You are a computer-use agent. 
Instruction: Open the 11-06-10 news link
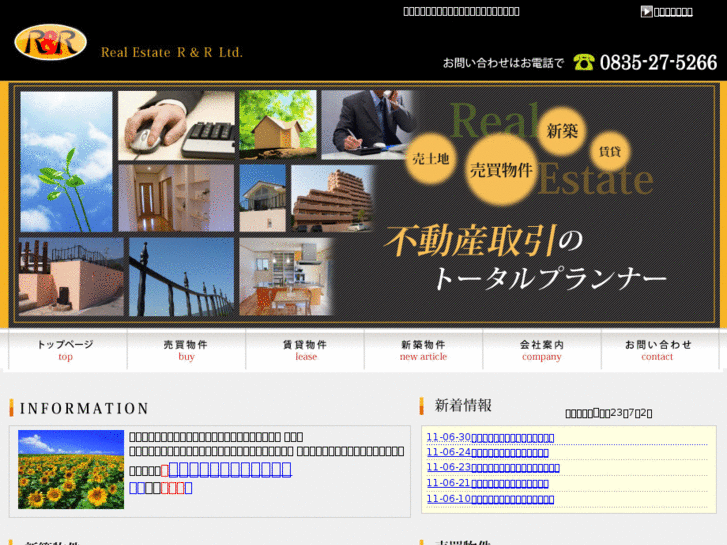490,499
